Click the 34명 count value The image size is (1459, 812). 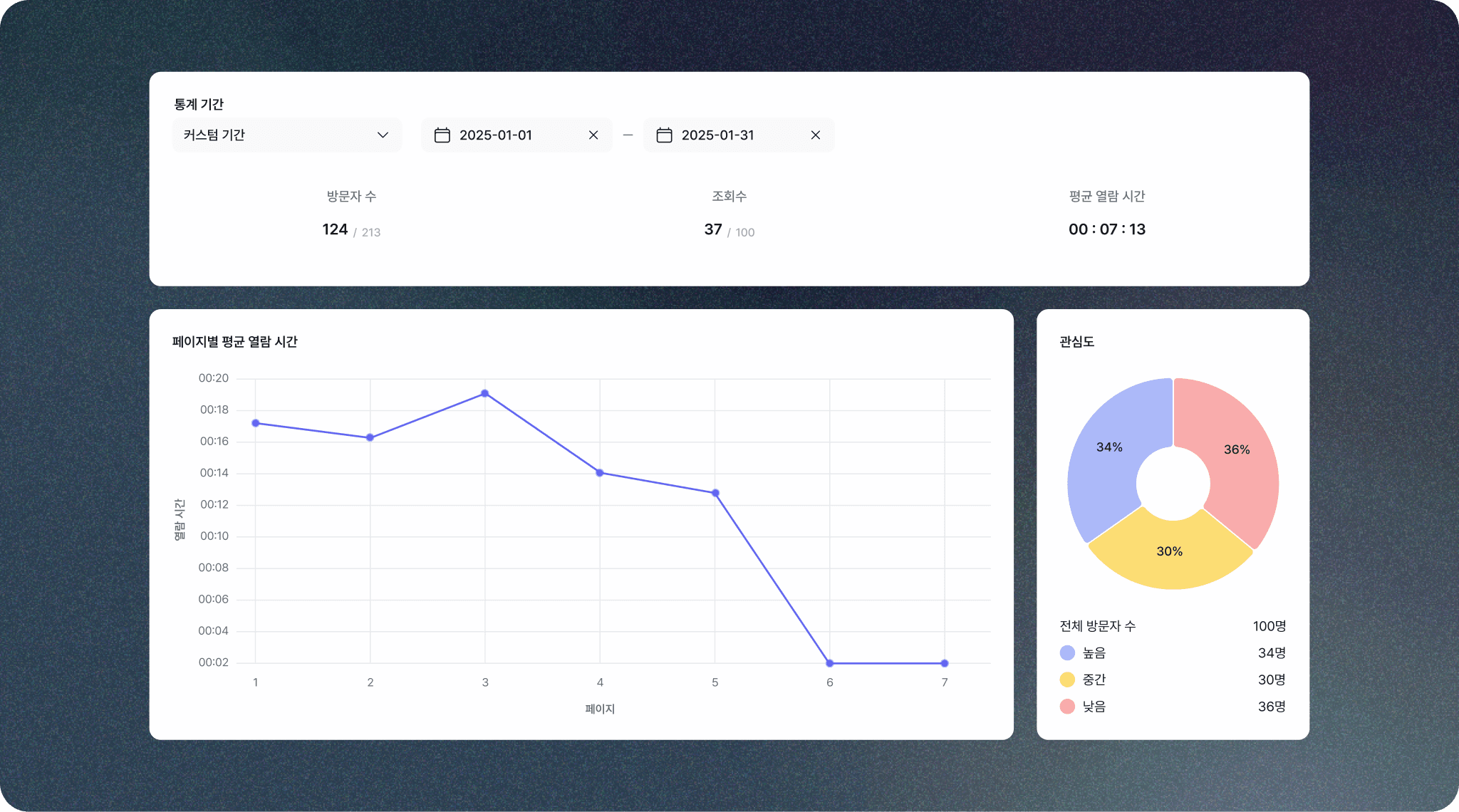point(1272,653)
